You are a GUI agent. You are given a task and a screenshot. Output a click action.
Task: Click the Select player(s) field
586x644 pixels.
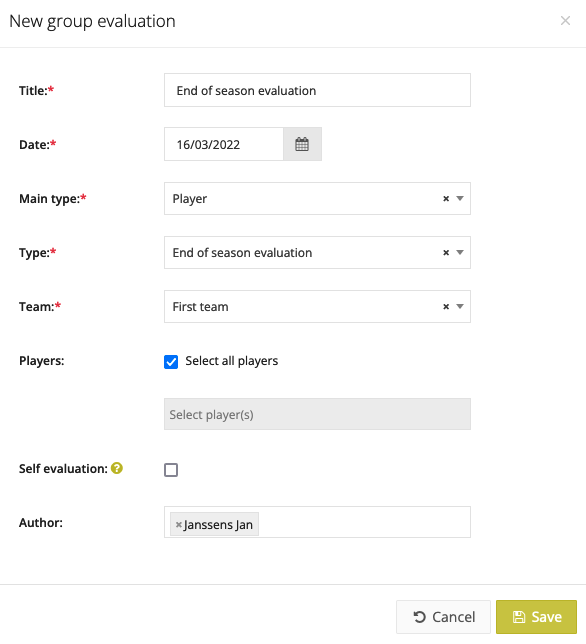click(317, 414)
